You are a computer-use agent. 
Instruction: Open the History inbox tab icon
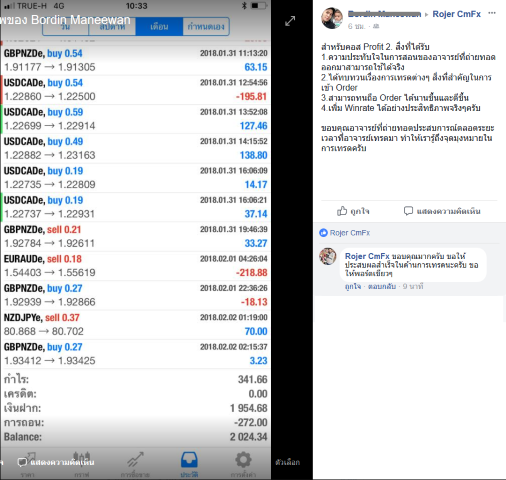(189, 460)
